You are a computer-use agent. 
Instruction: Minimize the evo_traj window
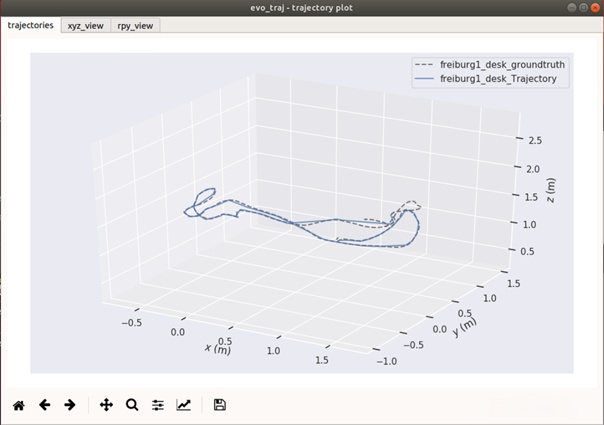coord(572,8)
